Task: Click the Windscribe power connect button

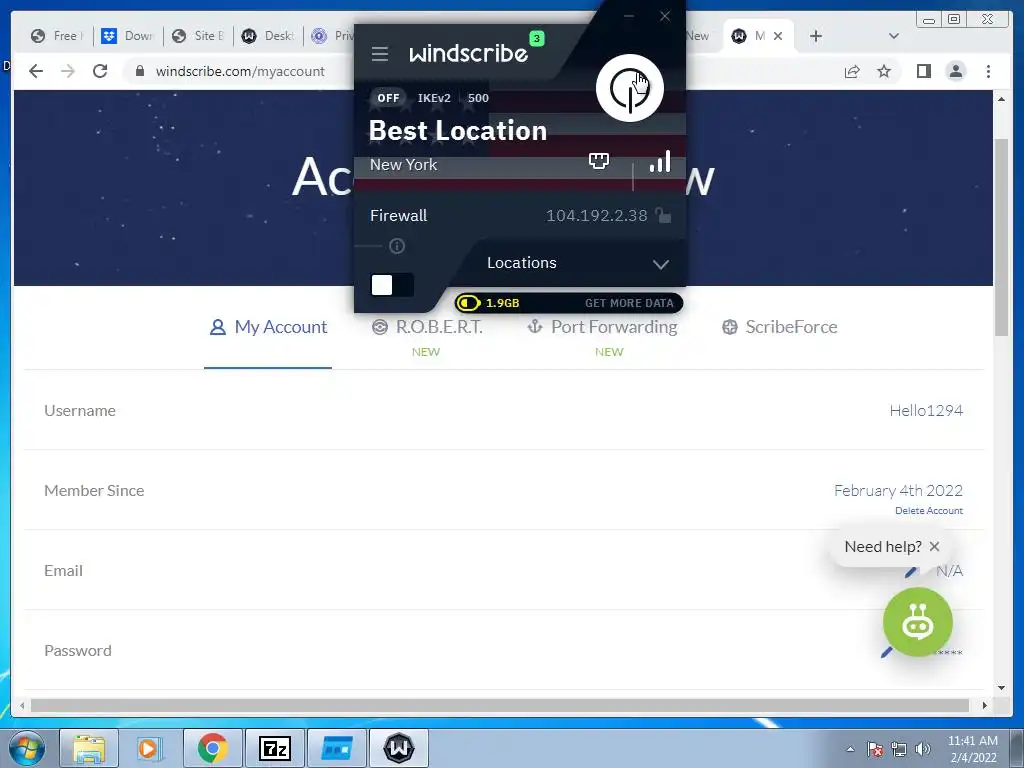Action: coord(630,88)
